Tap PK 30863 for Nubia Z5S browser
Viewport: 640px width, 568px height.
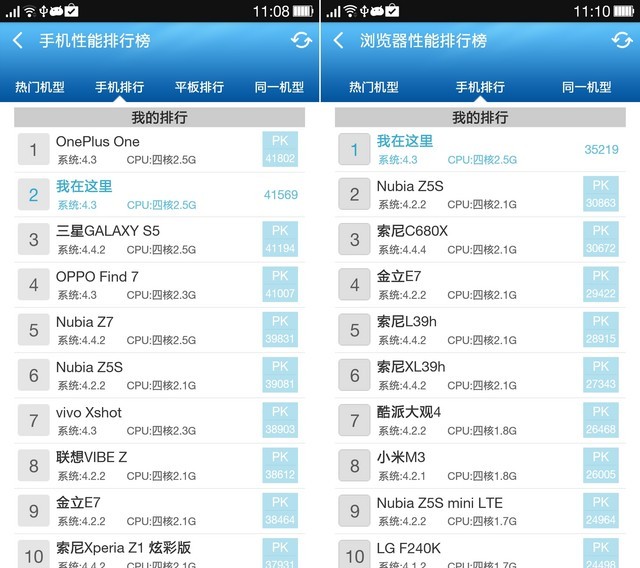click(x=601, y=194)
